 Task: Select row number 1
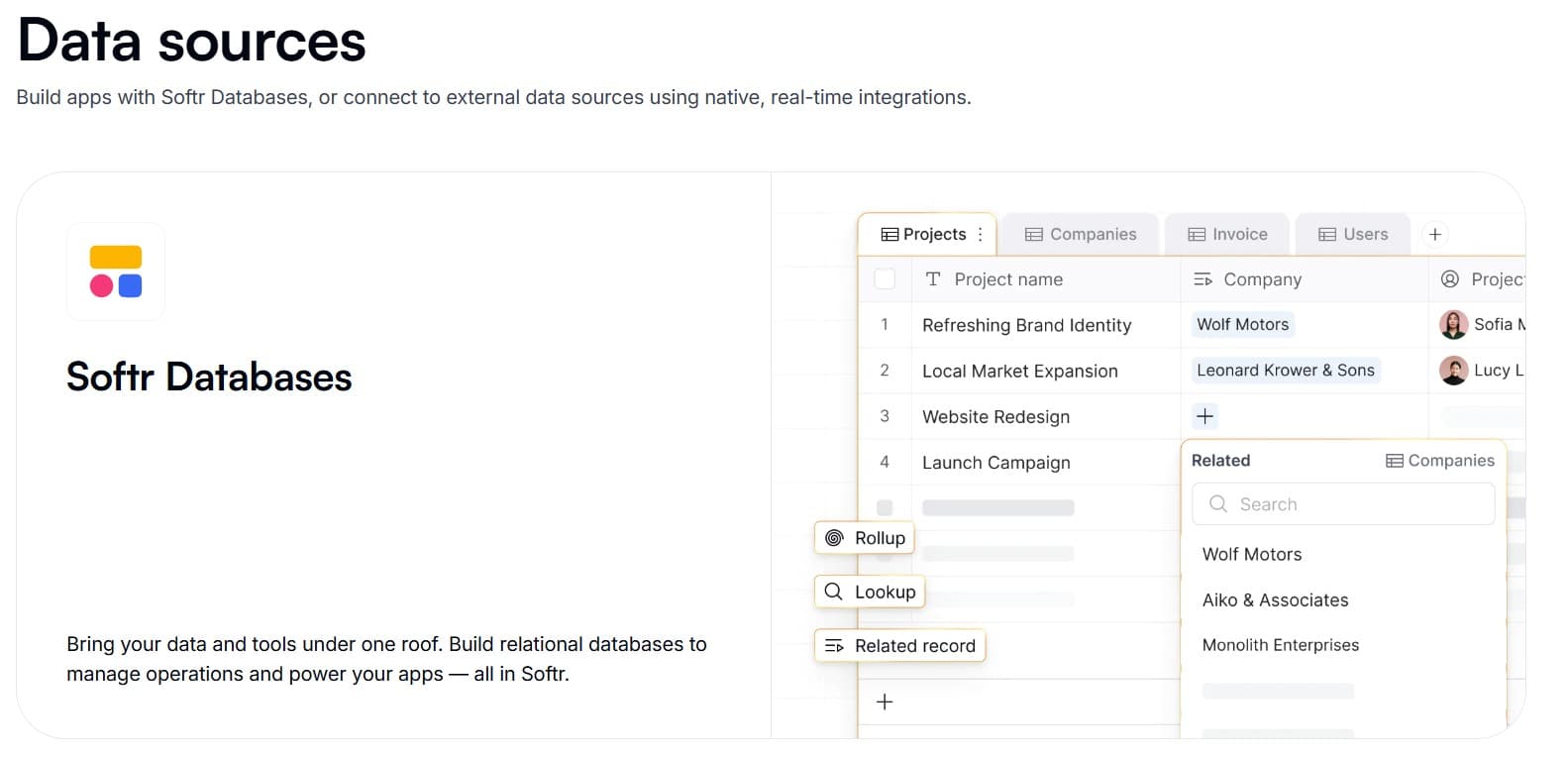(885, 324)
